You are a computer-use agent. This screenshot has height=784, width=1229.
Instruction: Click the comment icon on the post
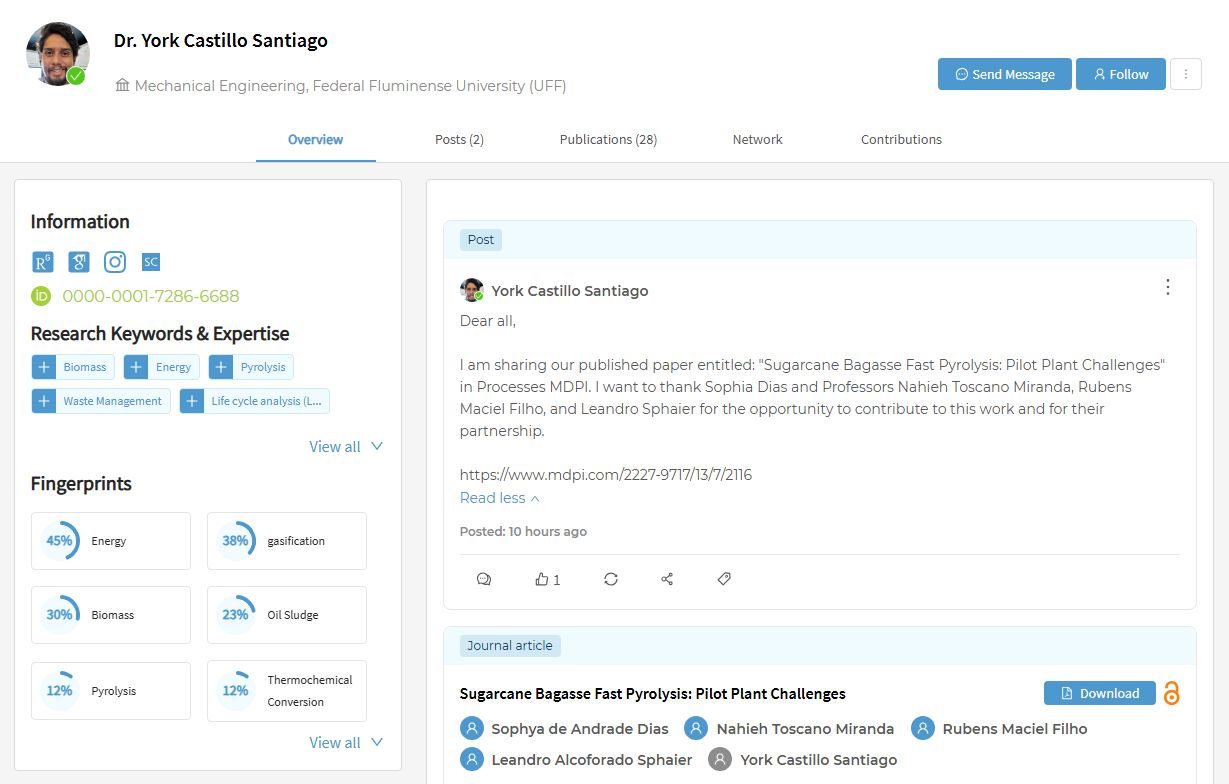coord(484,579)
